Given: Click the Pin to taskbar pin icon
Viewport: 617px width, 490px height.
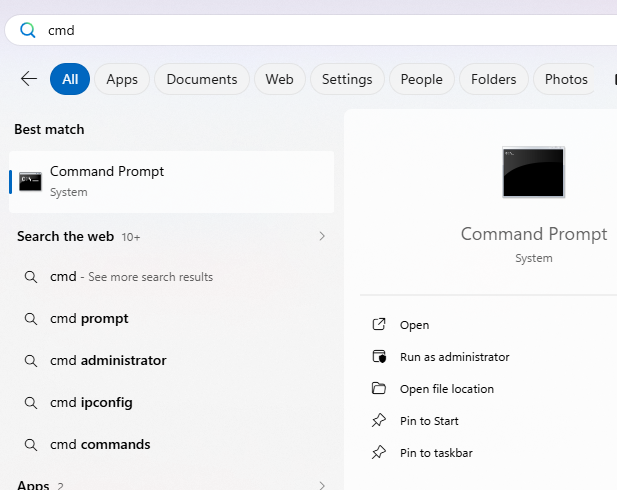Looking at the screenshot, I should coord(379,453).
